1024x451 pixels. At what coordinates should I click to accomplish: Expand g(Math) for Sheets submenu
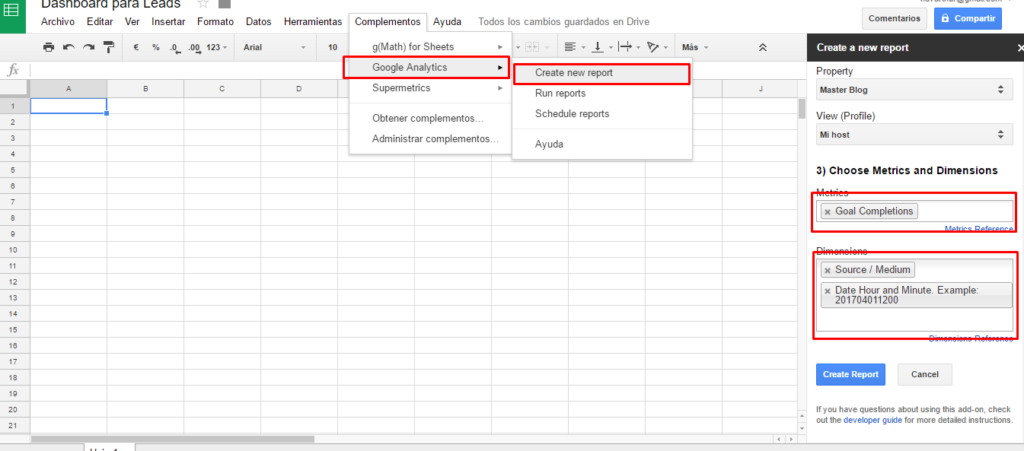[430, 47]
